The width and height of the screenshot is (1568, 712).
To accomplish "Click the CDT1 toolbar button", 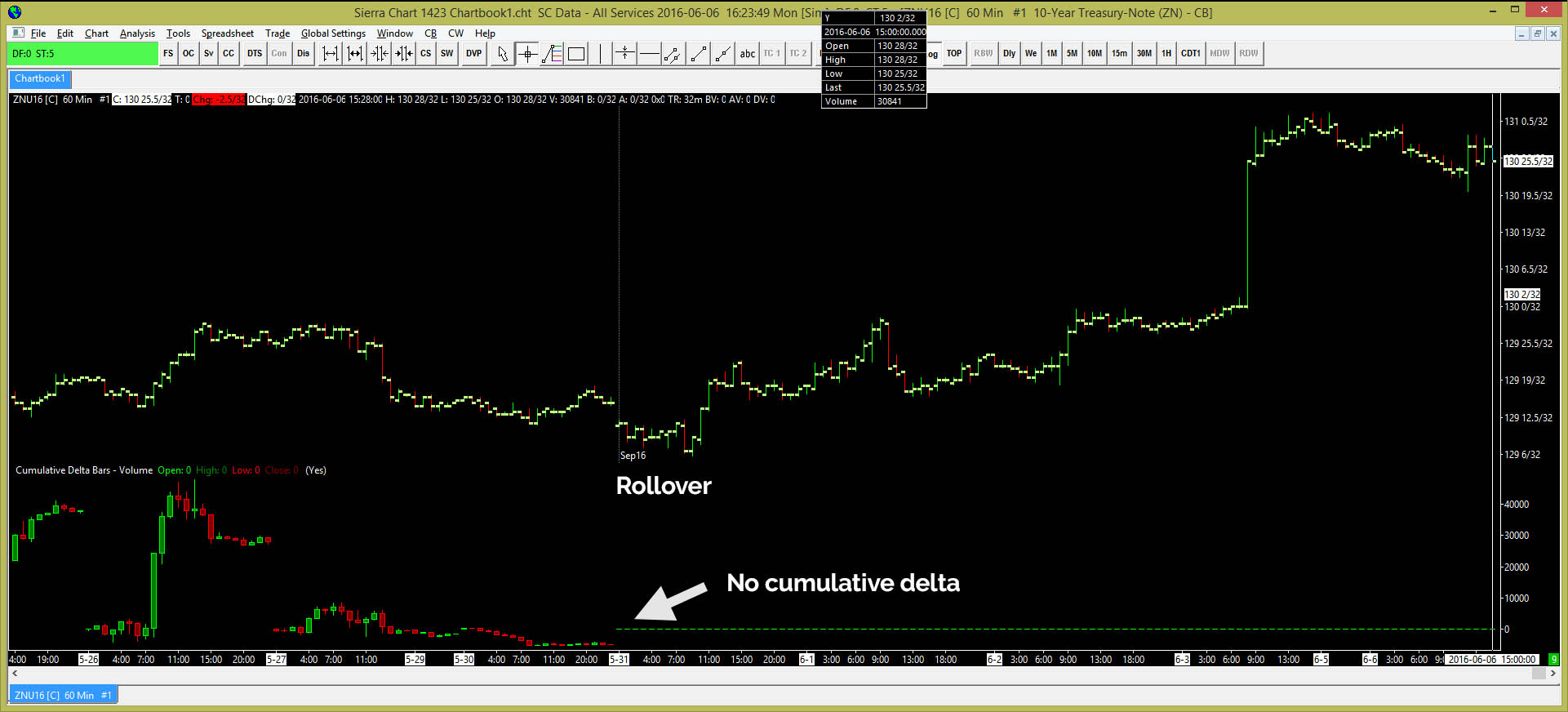I will 1191,54.
